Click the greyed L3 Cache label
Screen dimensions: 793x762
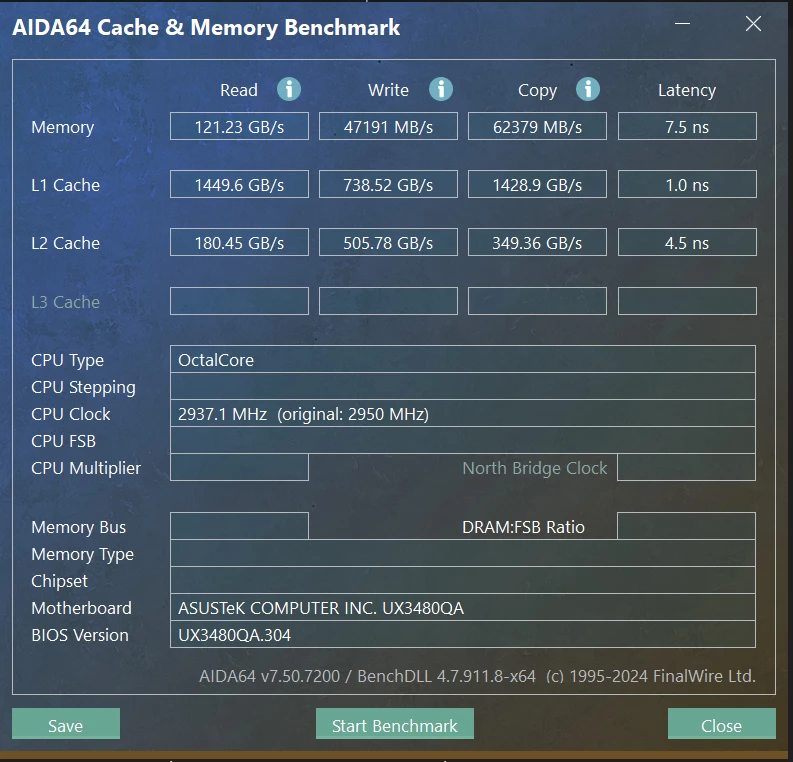pos(65,302)
